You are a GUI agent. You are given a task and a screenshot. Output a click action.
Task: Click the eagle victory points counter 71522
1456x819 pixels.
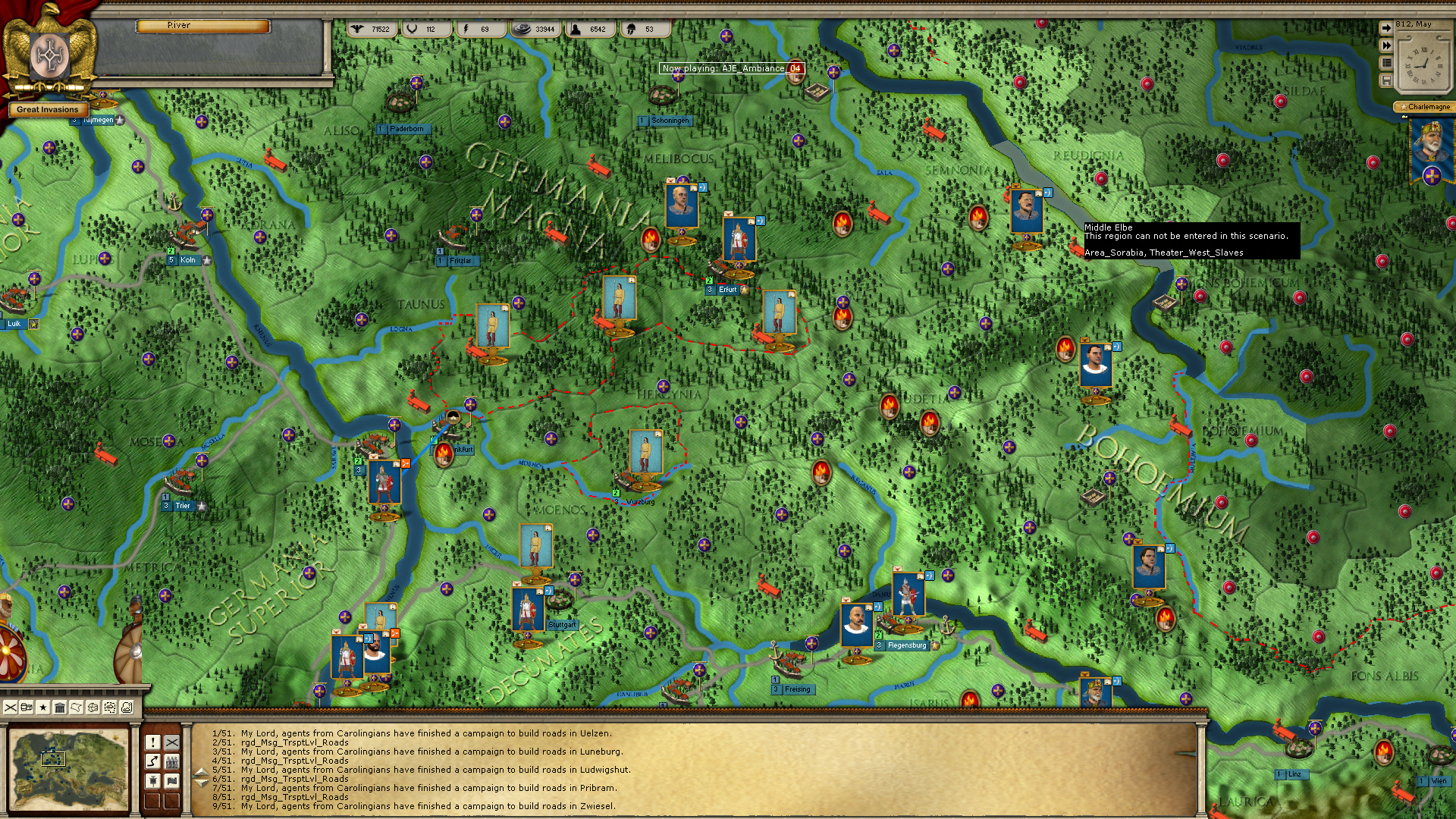tap(372, 30)
